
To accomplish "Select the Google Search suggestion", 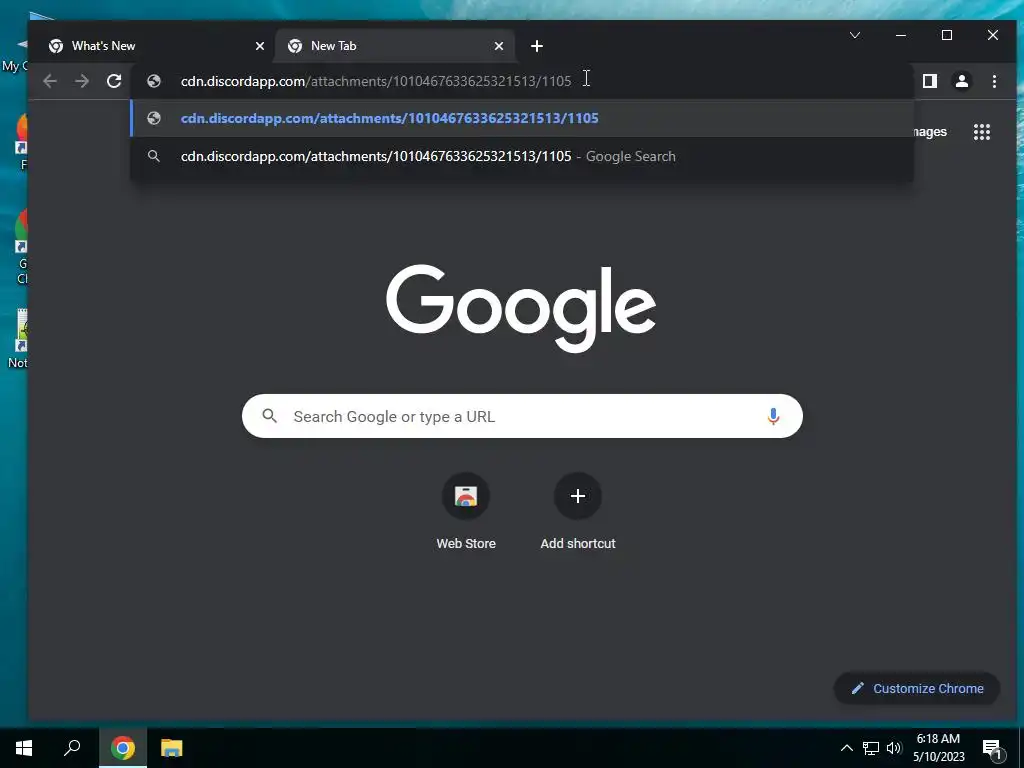I will point(522,156).
